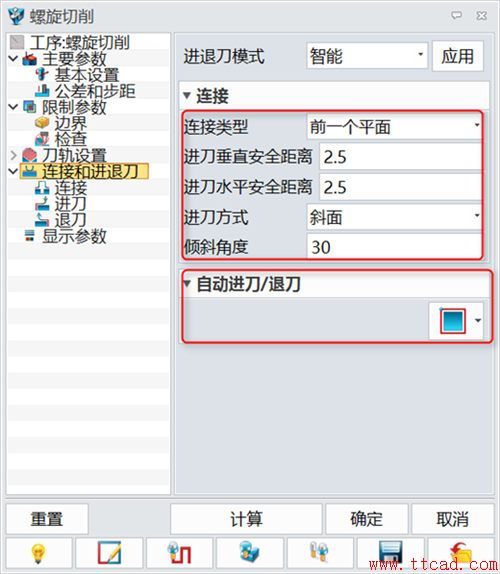
Task: Click the toolpath link icon in bottom toolbar
Action: (x=179, y=554)
